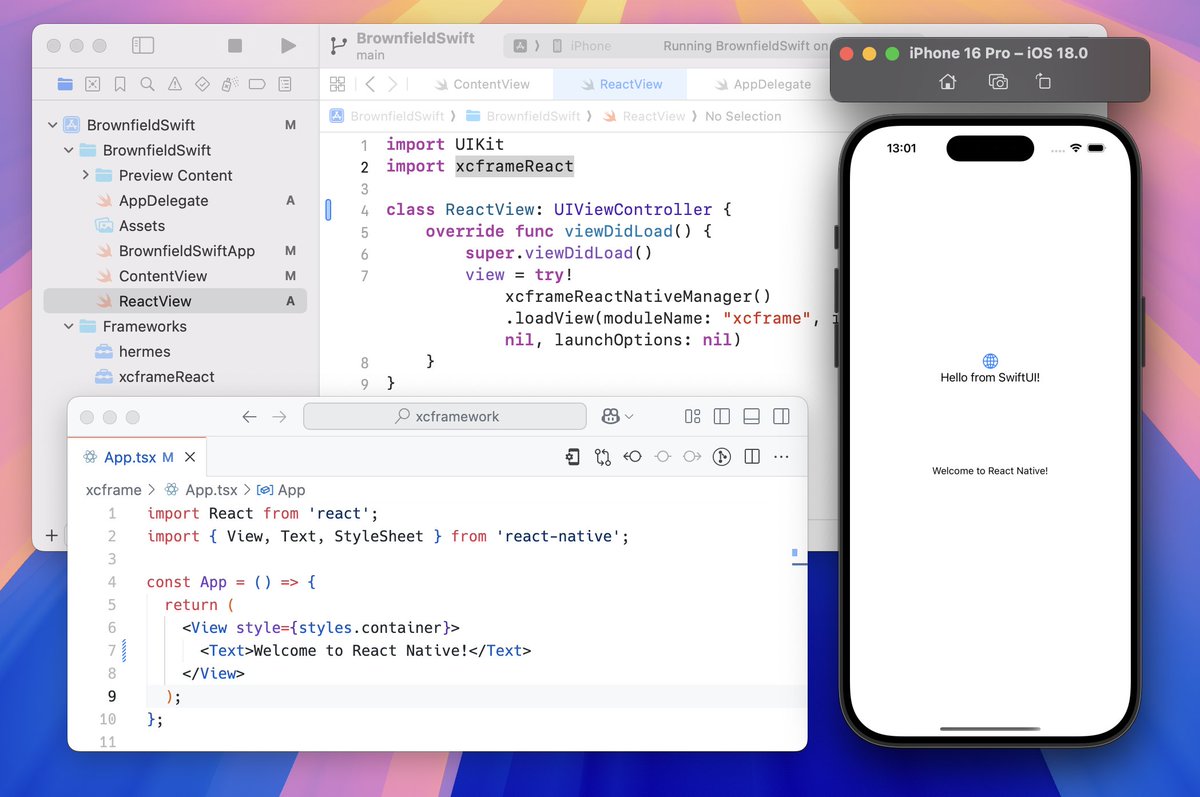1200x797 pixels.
Task: Toggle the Xcode navigator sidebar
Action: point(143,46)
